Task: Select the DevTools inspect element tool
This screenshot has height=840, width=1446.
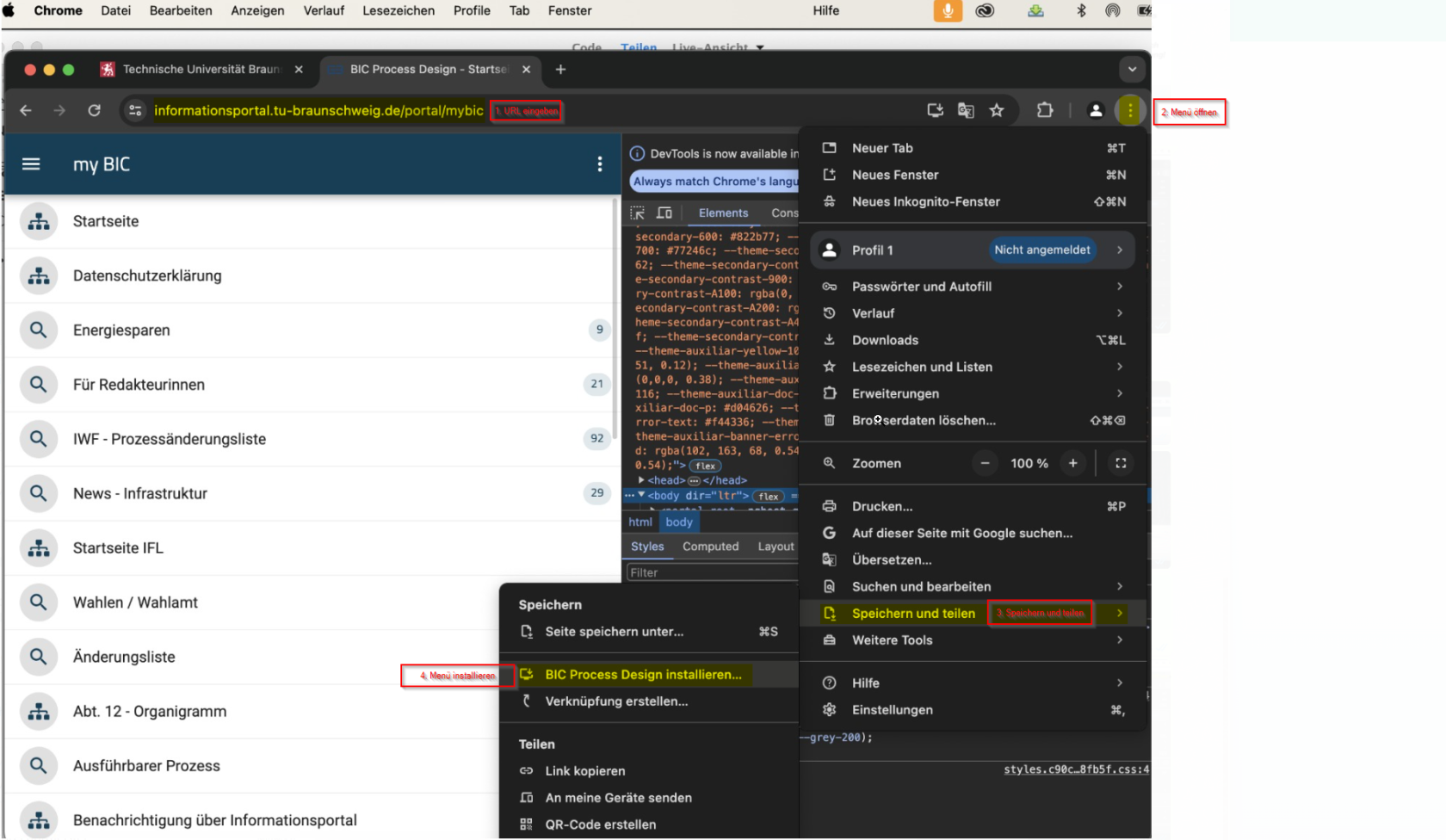Action: pos(637,213)
